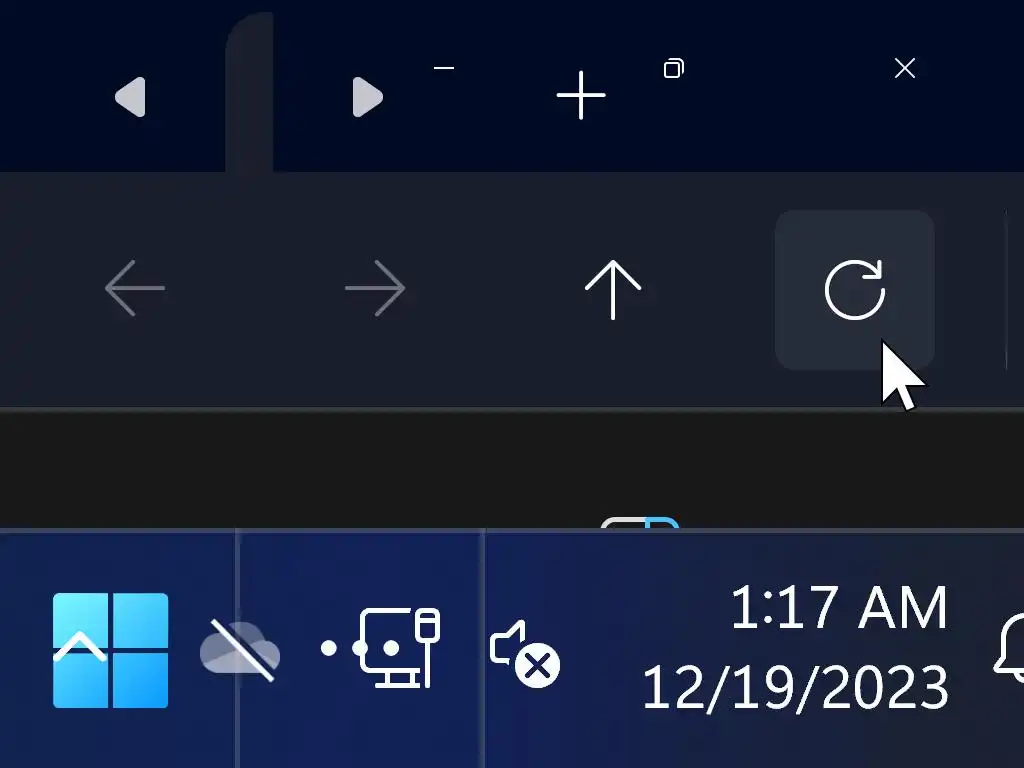Open the Windows Start menu
The width and height of the screenshot is (1024, 768).
tap(110, 650)
